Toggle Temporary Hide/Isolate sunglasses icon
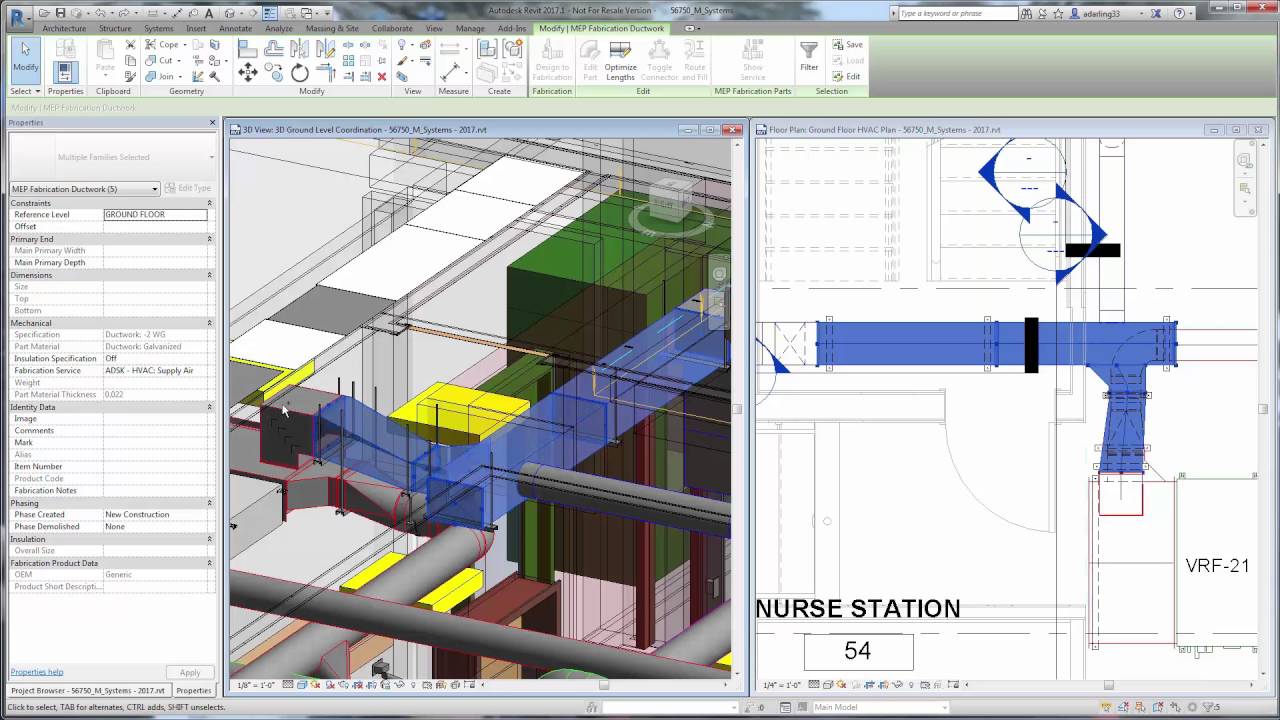The image size is (1280, 720). coord(397,686)
